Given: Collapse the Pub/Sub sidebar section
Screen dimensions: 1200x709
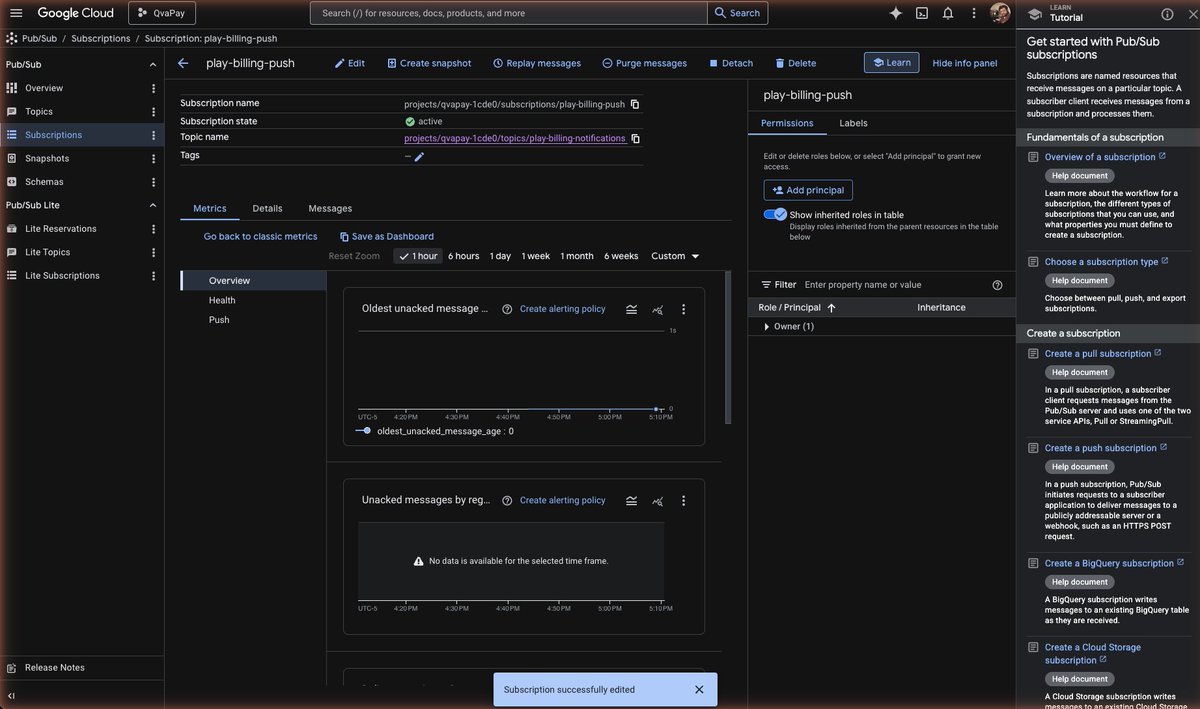Looking at the screenshot, I should (153, 65).
